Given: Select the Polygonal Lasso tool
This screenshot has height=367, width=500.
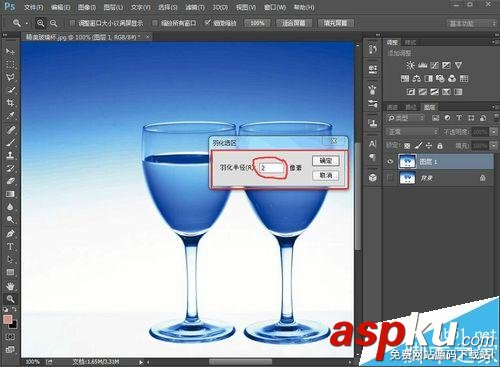Looking at the screenshot, I should [x=10, y=77].
